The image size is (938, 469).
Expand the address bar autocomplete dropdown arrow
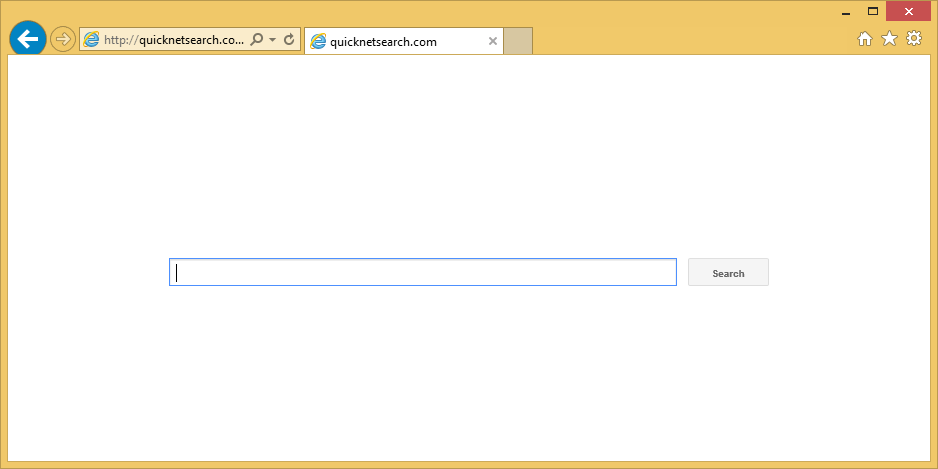tap(272, 40)
